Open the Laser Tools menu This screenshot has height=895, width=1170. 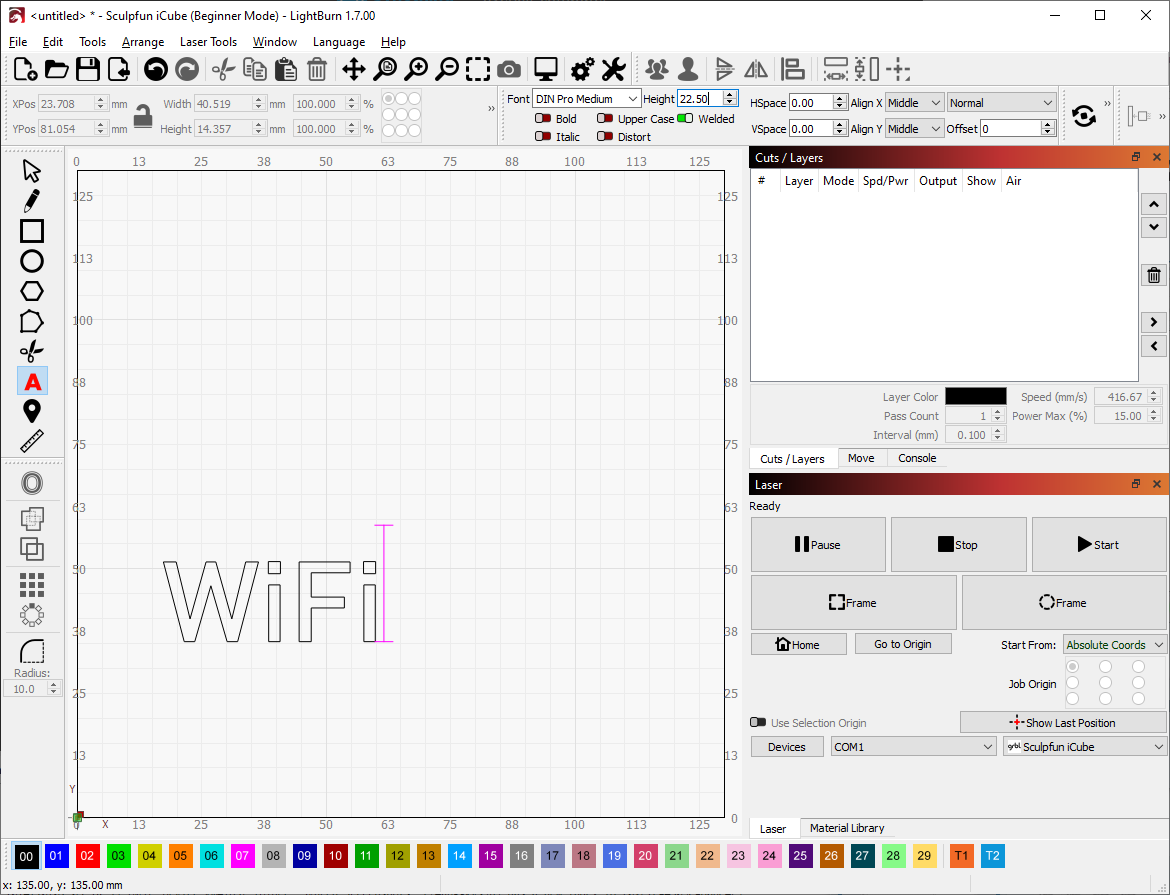pyautogui.click(x=208, y=42)
